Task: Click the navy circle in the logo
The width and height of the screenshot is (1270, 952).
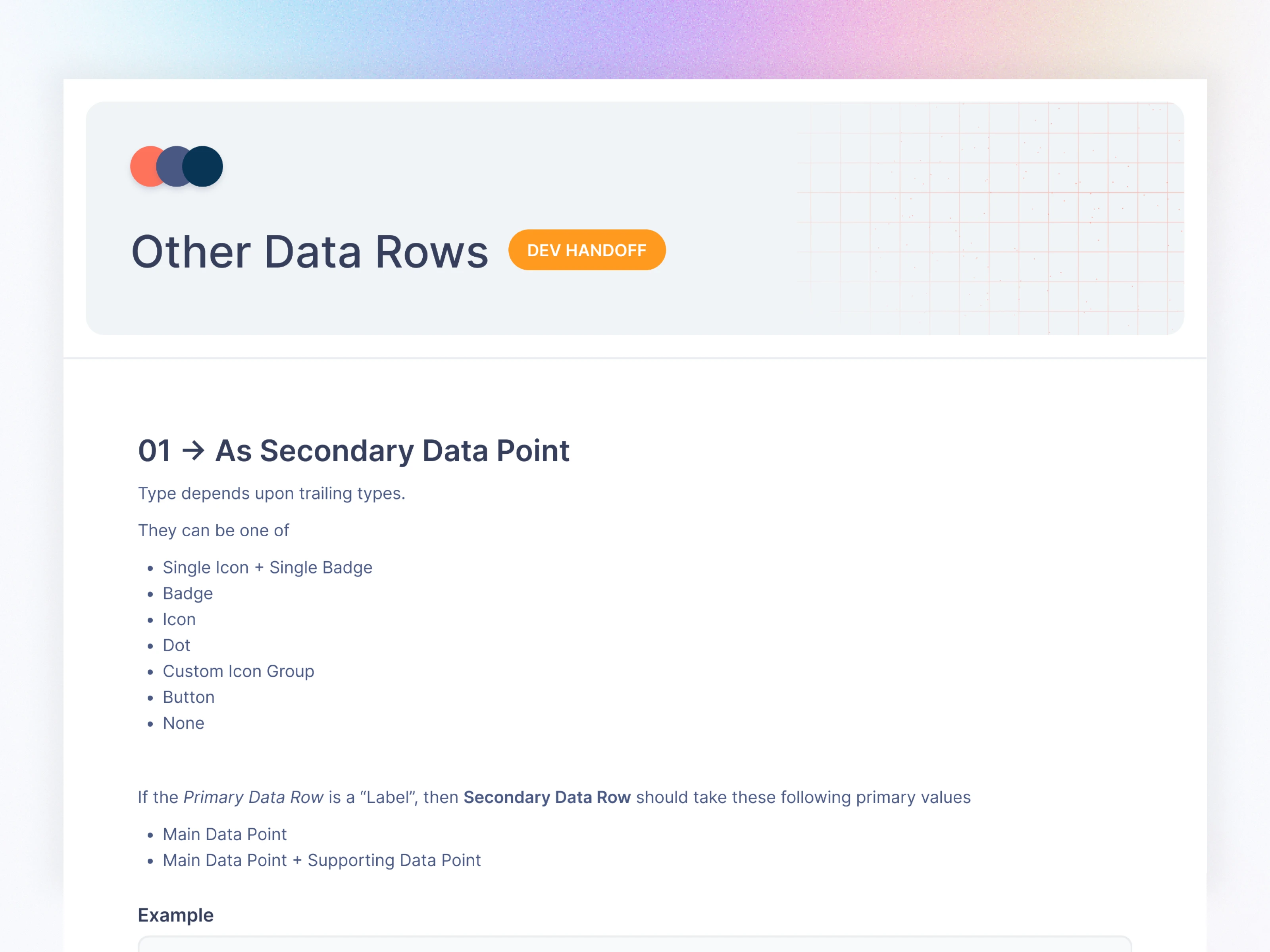Action: [204, 167]
